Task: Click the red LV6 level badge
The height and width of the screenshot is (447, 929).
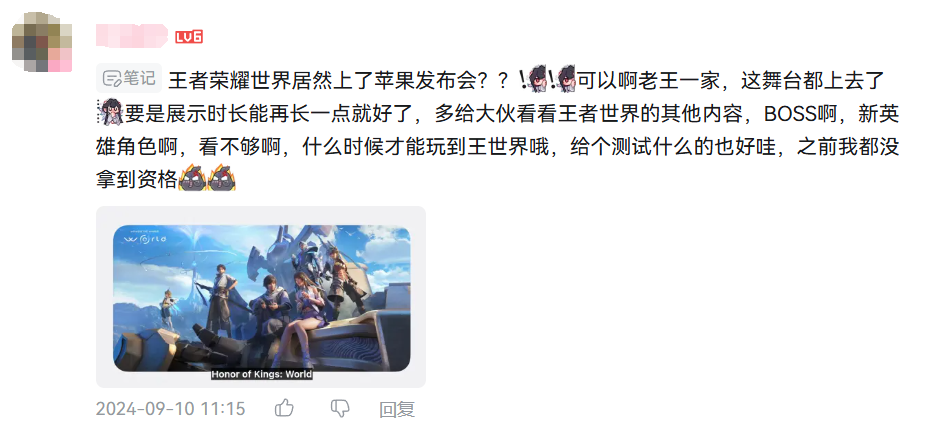Action: tap(189, 37)
